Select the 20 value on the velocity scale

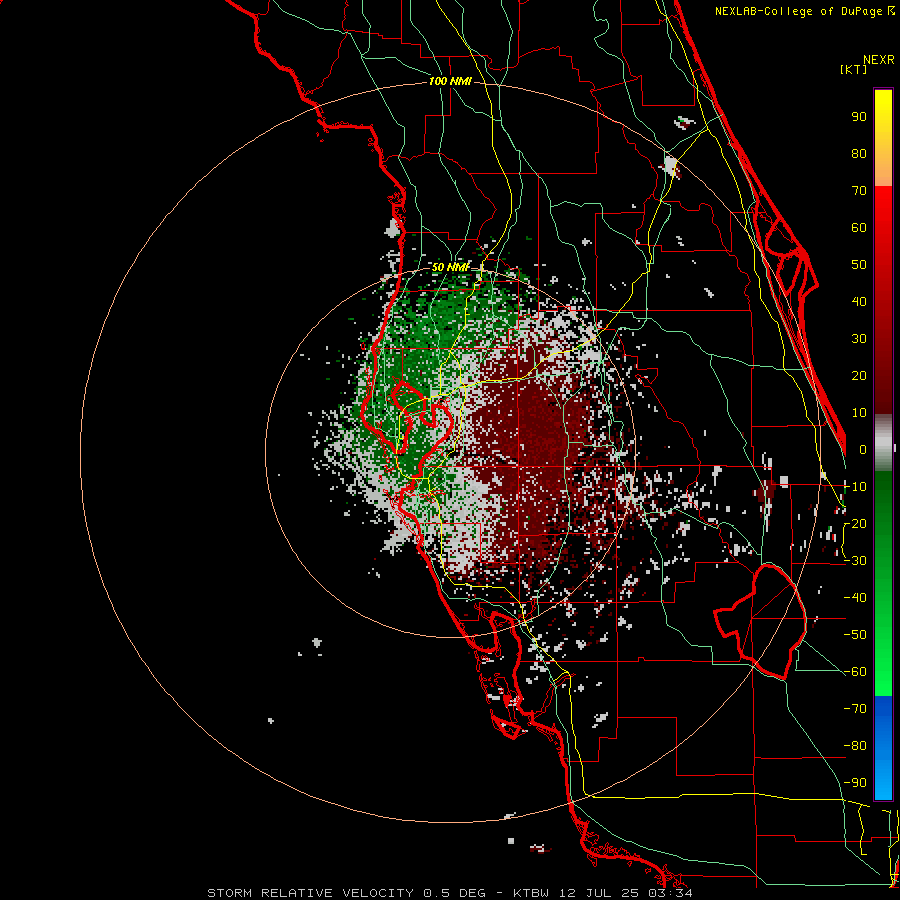[x=859, y=375]
